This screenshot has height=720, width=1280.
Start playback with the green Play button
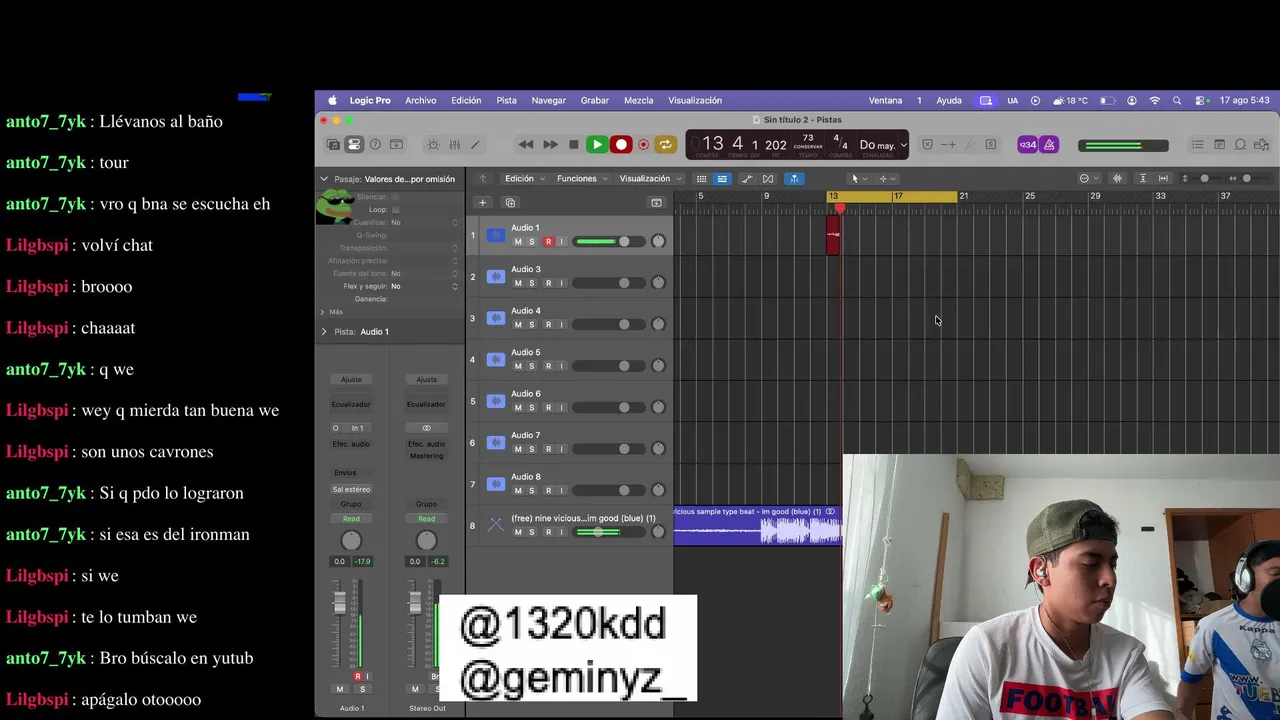(596, 145)
